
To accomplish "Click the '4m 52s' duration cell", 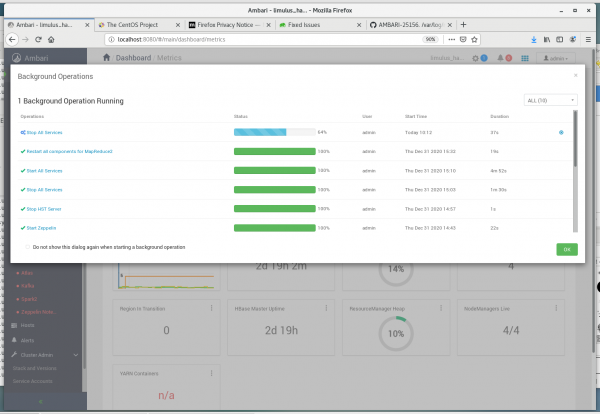I will coord(498,171).
